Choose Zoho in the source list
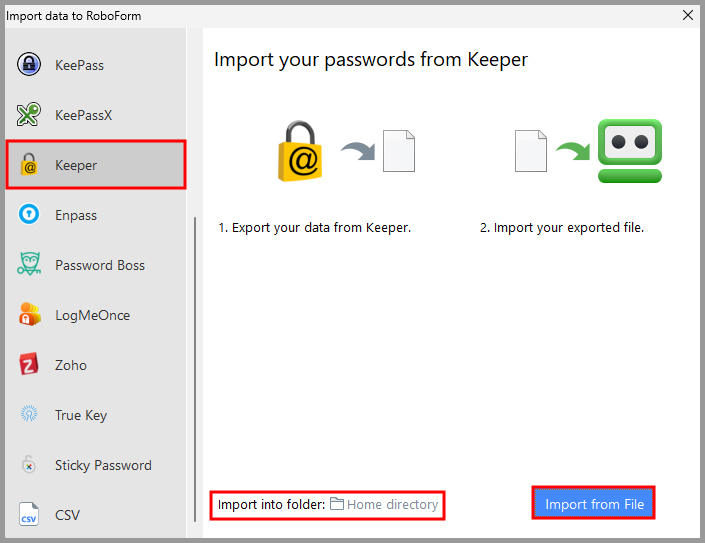The width and height of the screenshot is (705, 543). [71, 365]
